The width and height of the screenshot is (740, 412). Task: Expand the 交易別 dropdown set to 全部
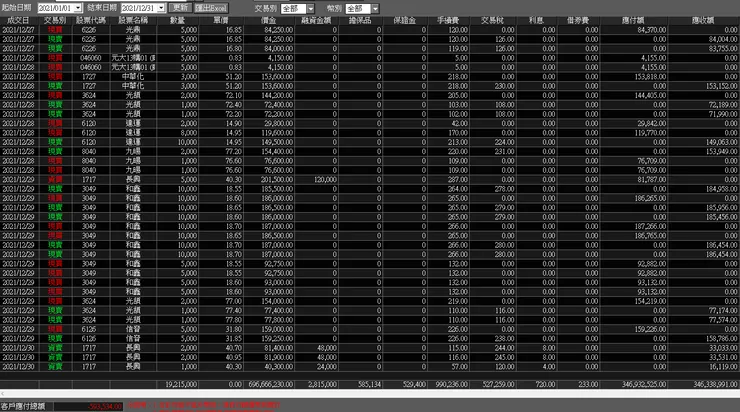tap(311, 8)
